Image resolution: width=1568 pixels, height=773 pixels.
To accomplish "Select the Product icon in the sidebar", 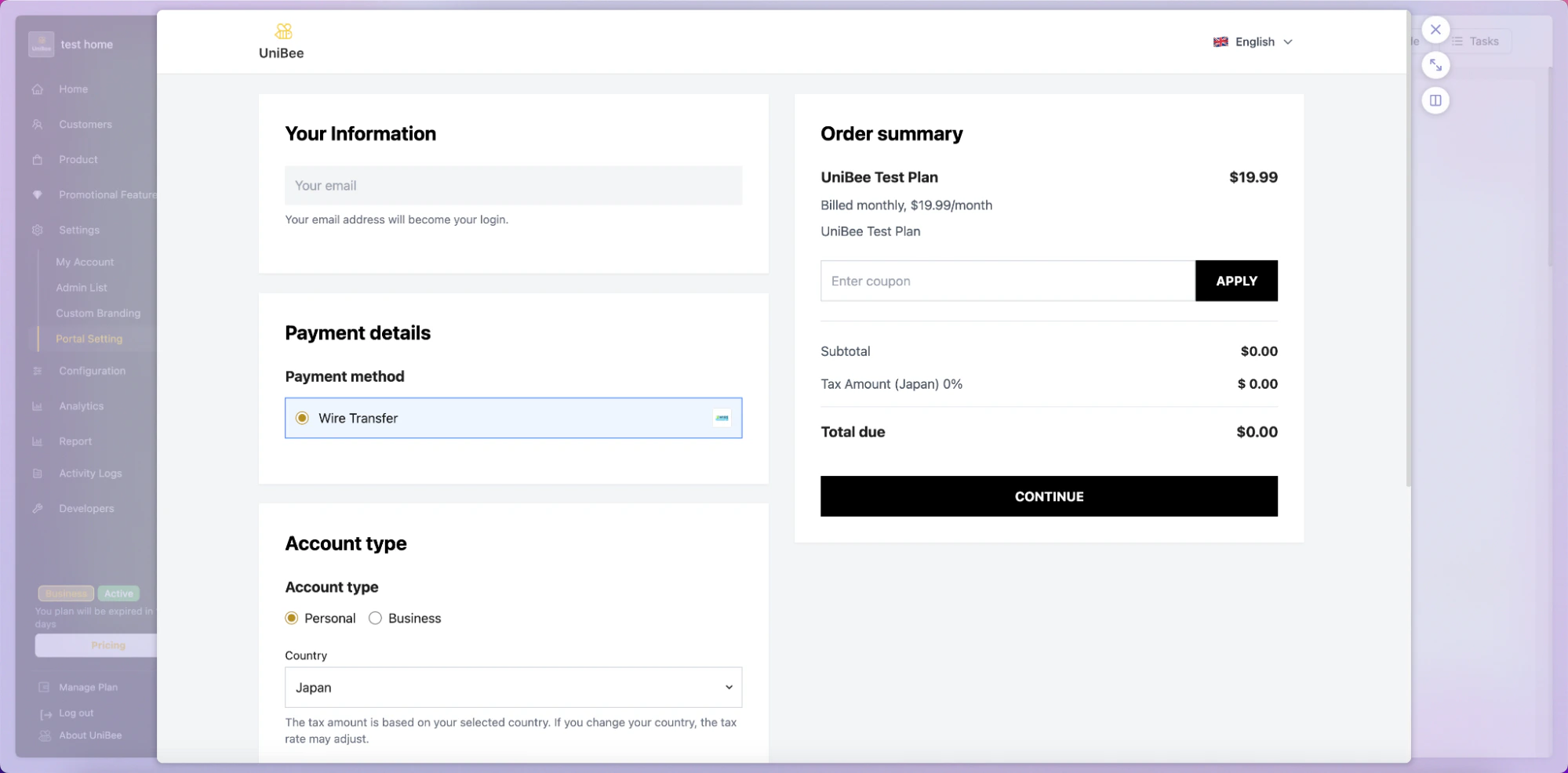I will coord(38,159).
